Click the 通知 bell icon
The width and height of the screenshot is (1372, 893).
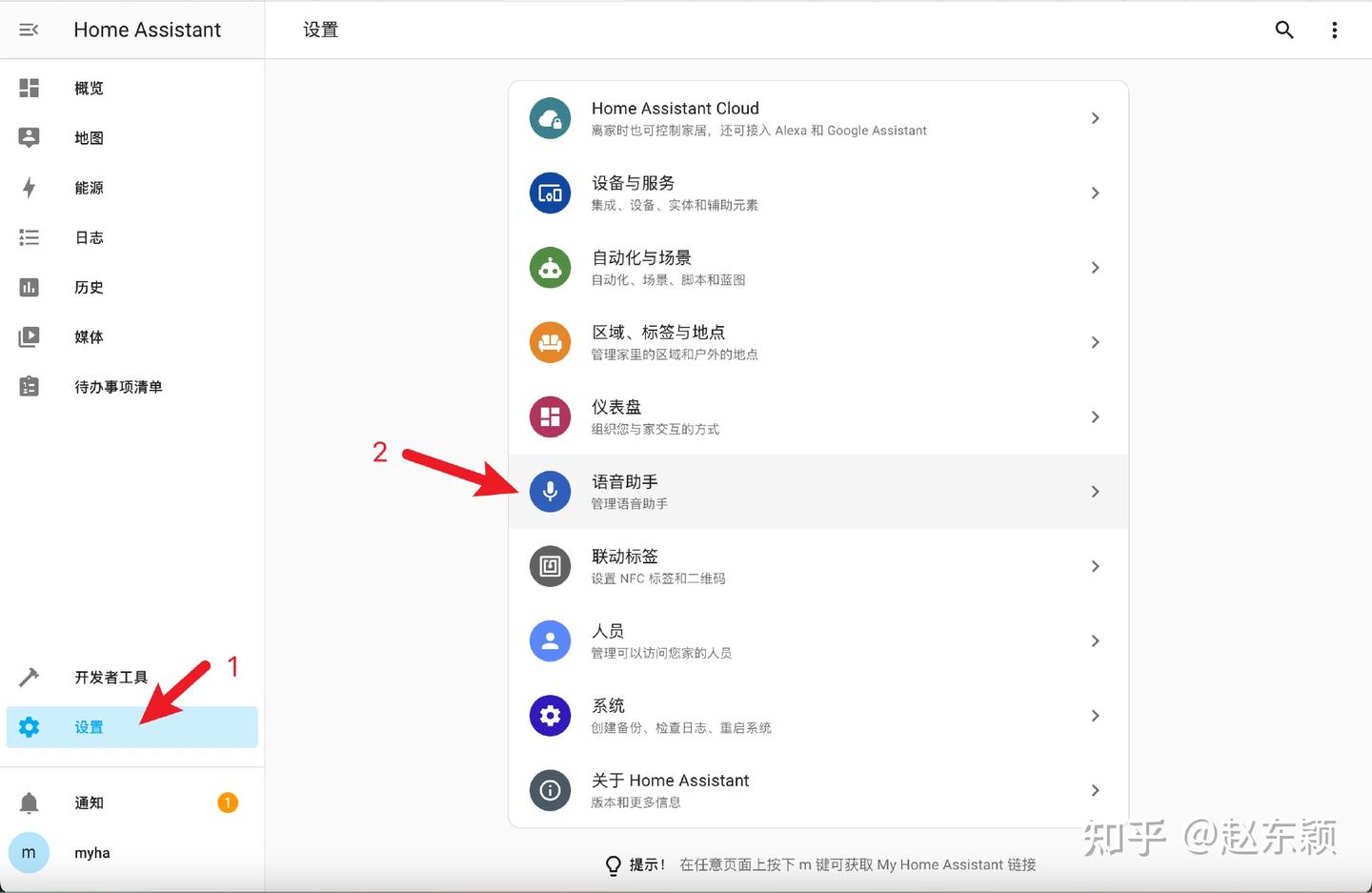coord(30,802)
